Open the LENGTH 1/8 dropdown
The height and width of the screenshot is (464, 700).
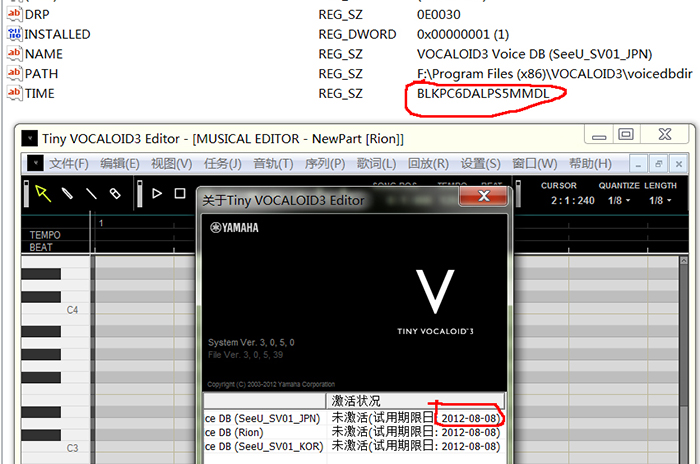(660, 201)
